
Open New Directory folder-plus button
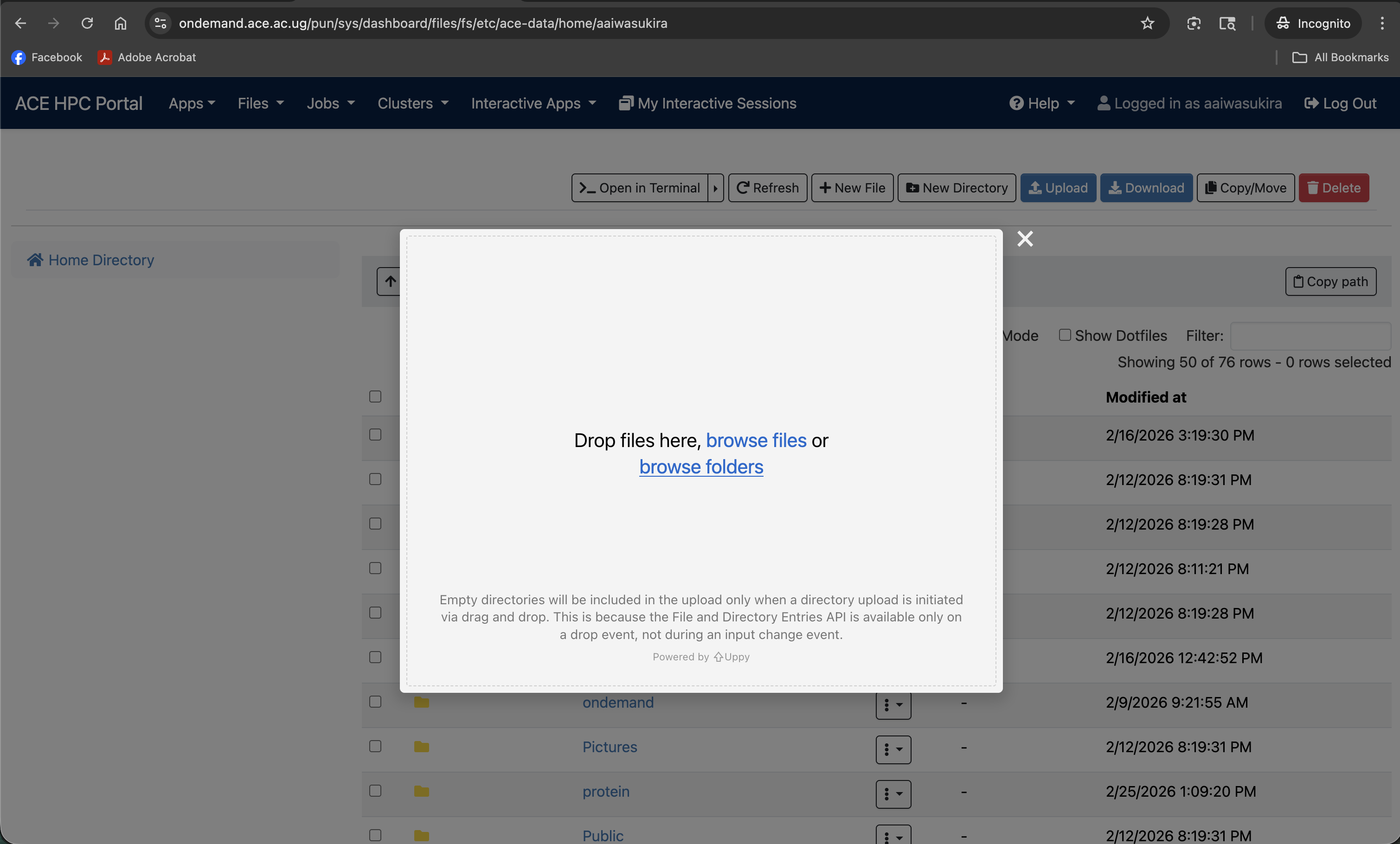tap(956, 188)
